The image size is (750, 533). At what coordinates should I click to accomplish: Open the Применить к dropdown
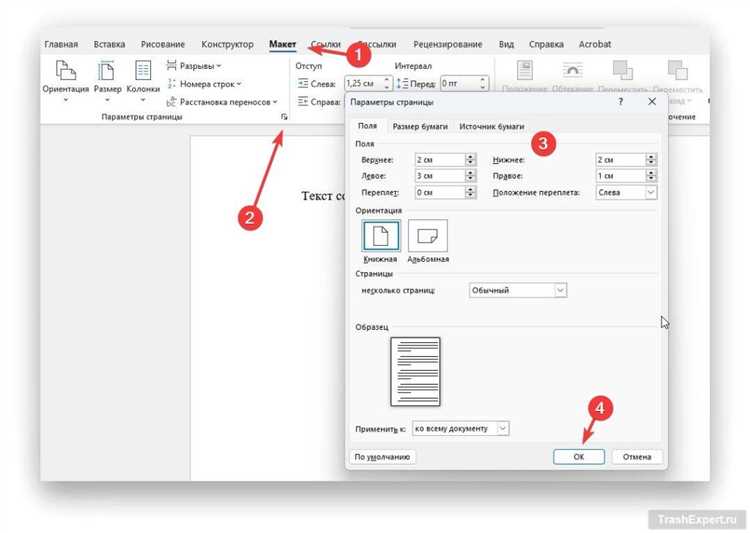point(461,429)
